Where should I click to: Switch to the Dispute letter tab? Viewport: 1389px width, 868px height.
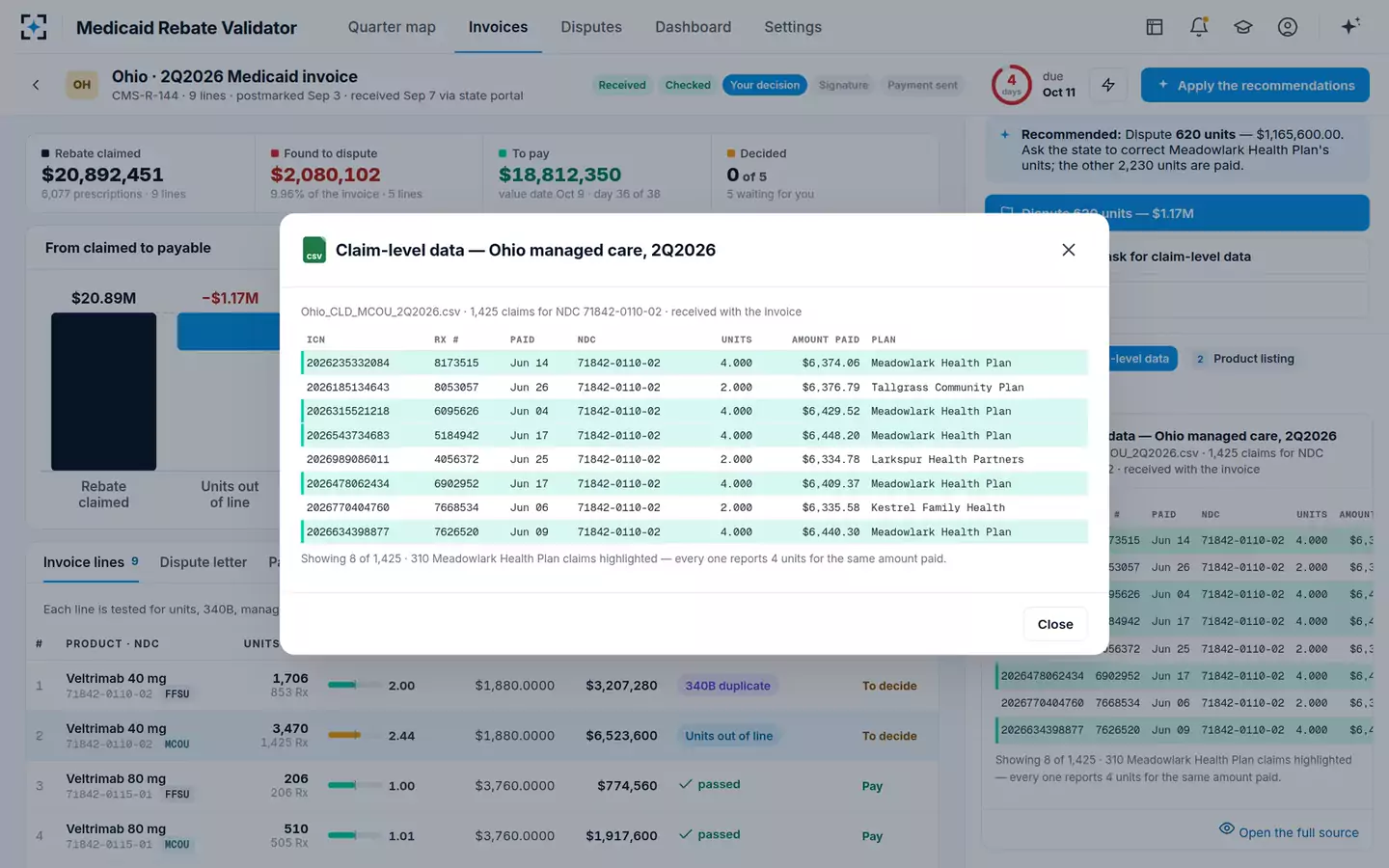pyautogui.click(x=204, y=562)
